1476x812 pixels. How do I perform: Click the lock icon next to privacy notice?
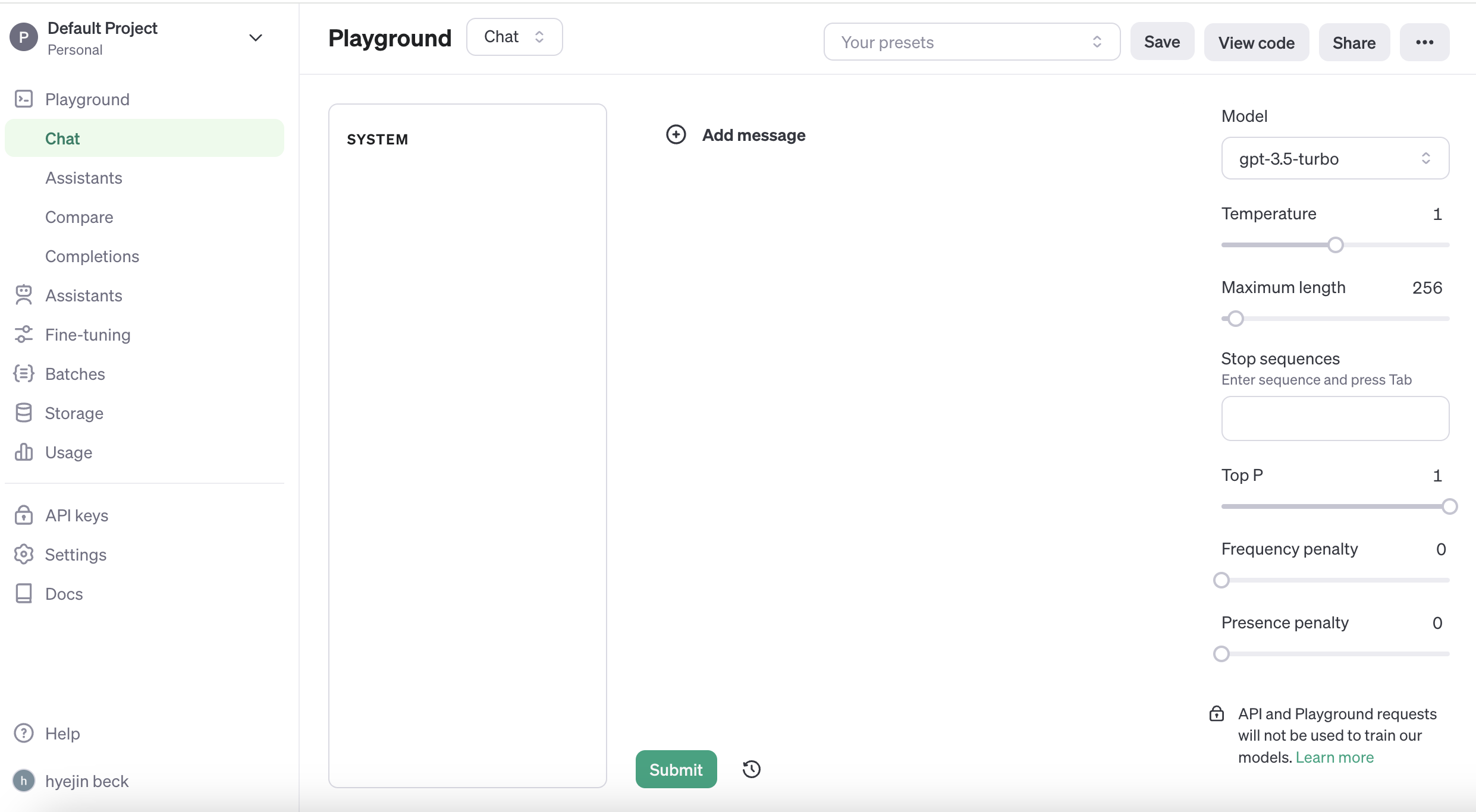pos(1217,713)
